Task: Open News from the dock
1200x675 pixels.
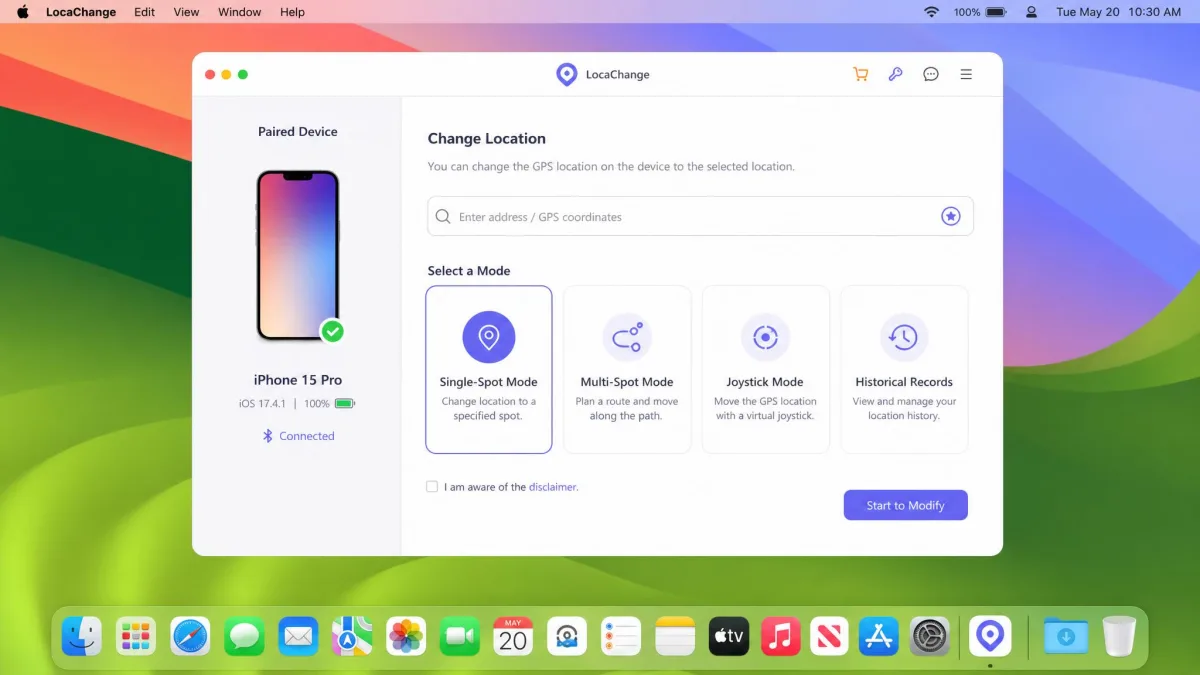Action: (x=829, y=636)
